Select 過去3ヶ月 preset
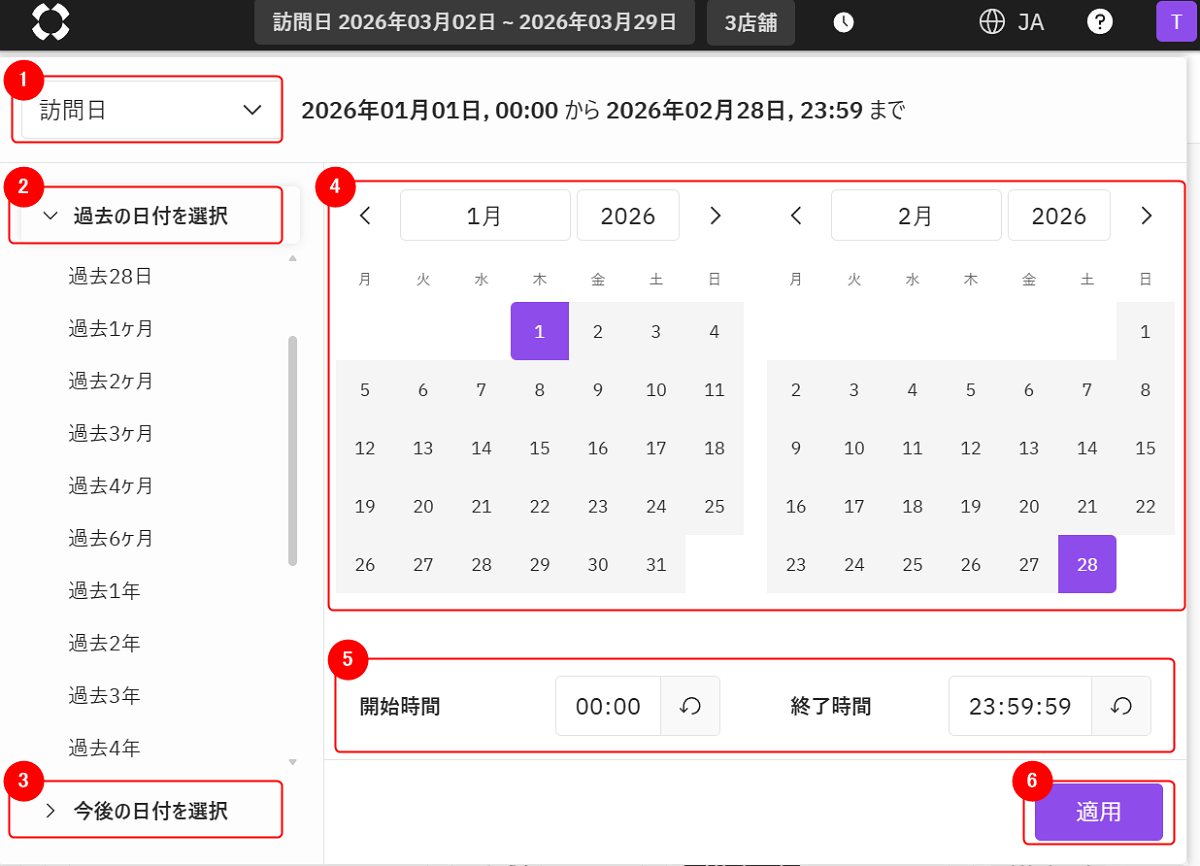The image size is (1200, 866). point(111,433)
